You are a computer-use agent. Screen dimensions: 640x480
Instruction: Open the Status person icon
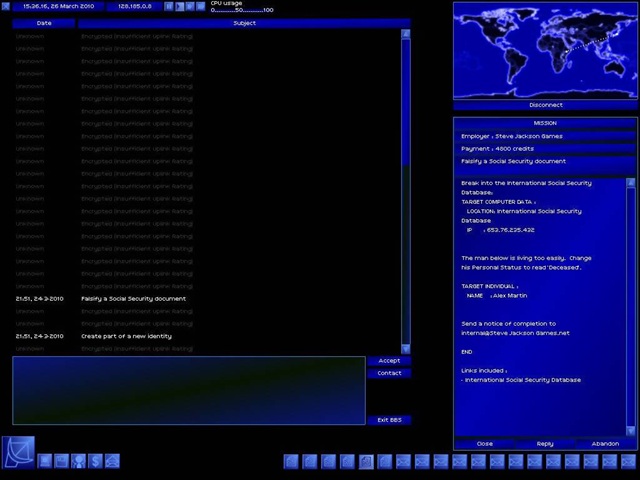[78, 461]
